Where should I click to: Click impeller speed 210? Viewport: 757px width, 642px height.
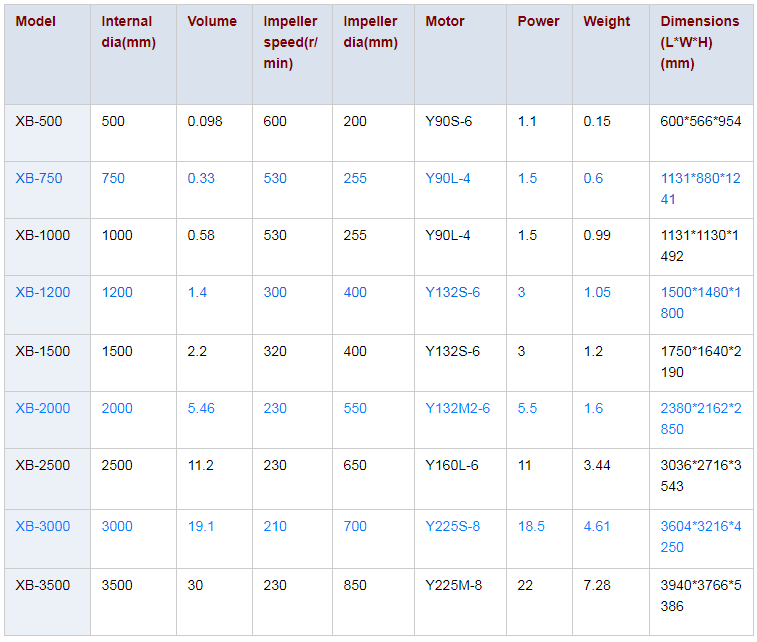pyautogui.click(x=275, y=526)
